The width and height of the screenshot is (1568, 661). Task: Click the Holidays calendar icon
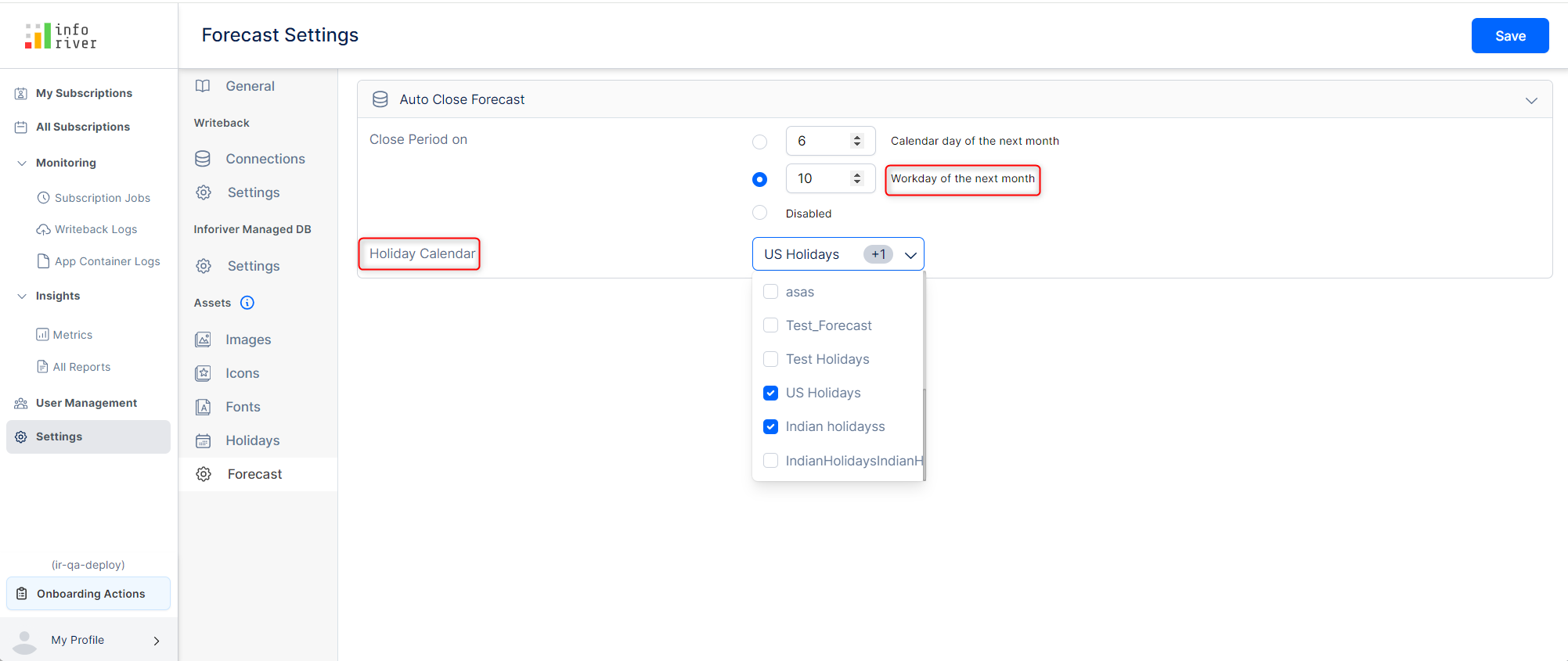pos(203,440)
